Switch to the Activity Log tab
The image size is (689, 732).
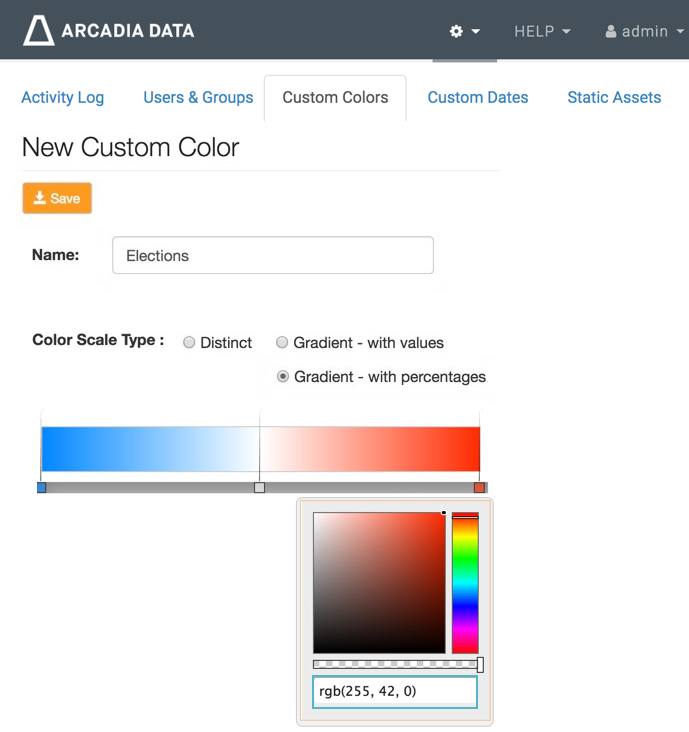(62, 97)
